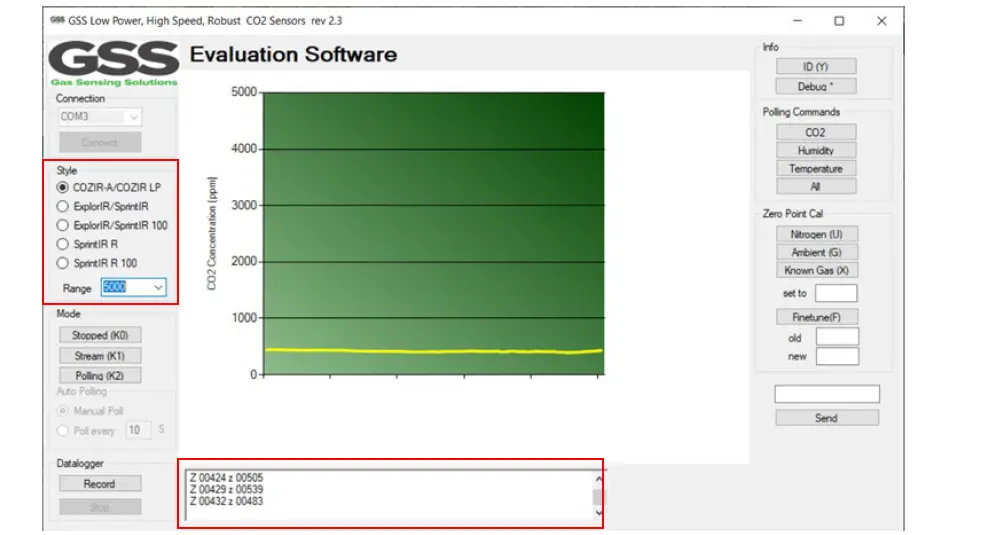
Task: Choose the SprintIR R 100 radio button
Action: [62, 263]
